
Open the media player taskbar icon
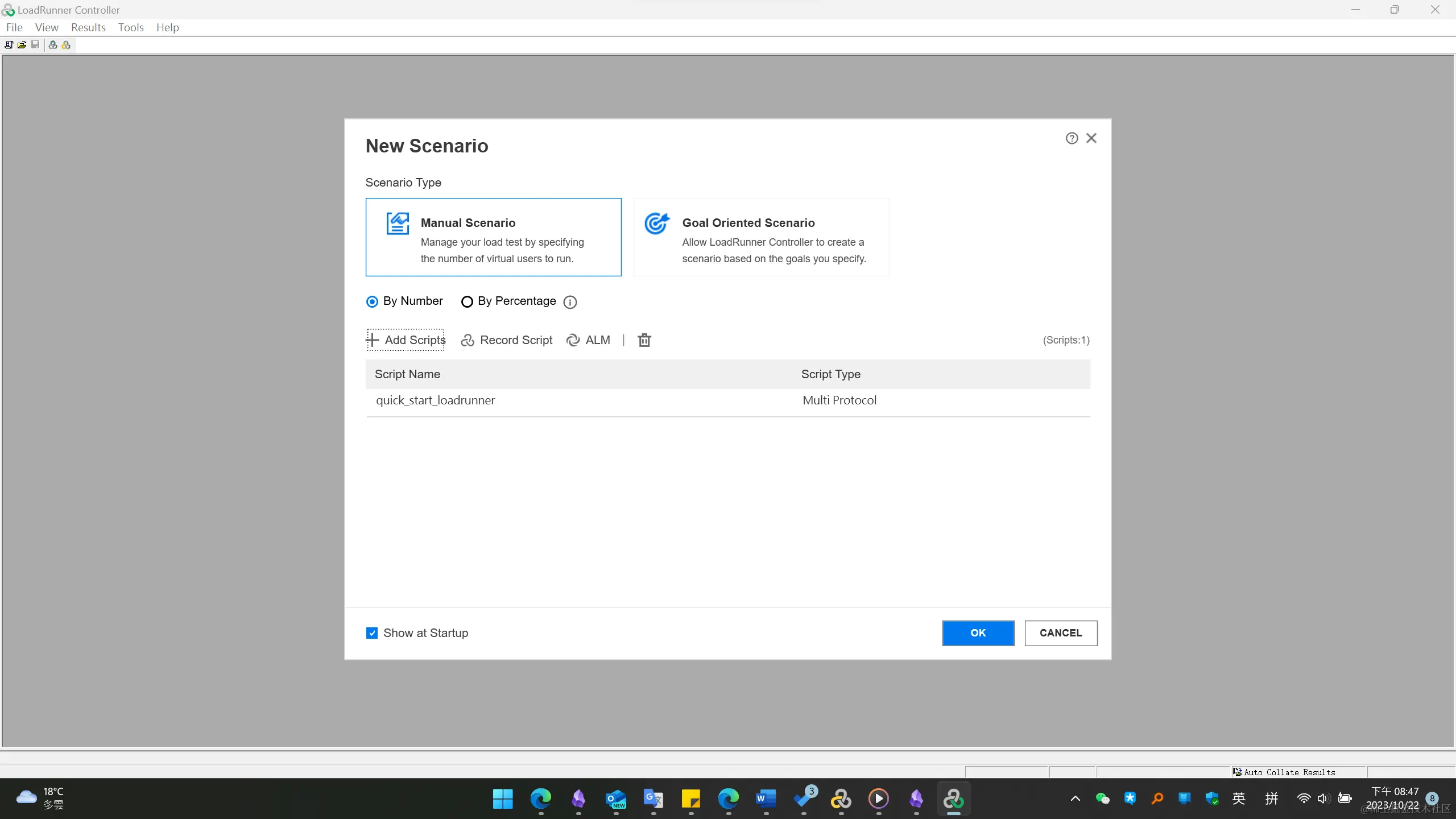click(878, 799)
